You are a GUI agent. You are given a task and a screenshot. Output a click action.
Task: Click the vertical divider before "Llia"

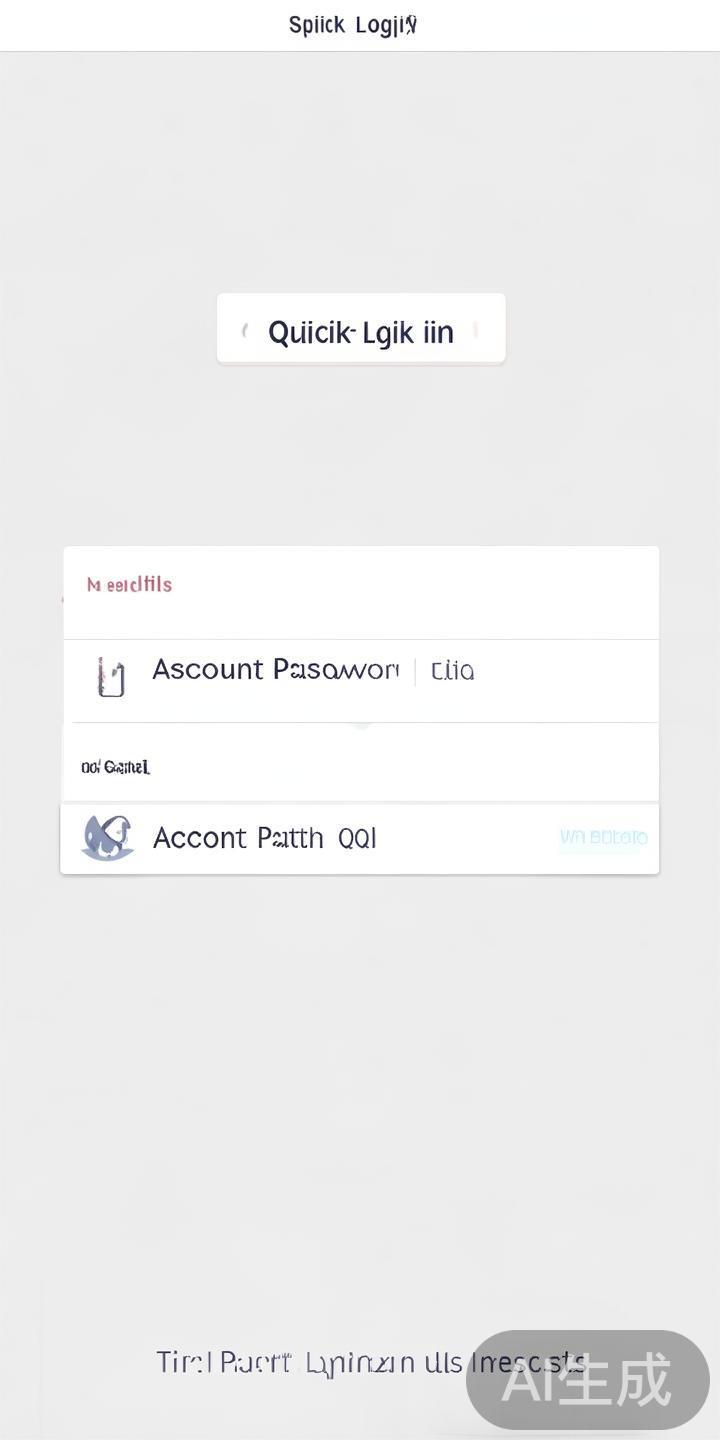tap(415, 671)
